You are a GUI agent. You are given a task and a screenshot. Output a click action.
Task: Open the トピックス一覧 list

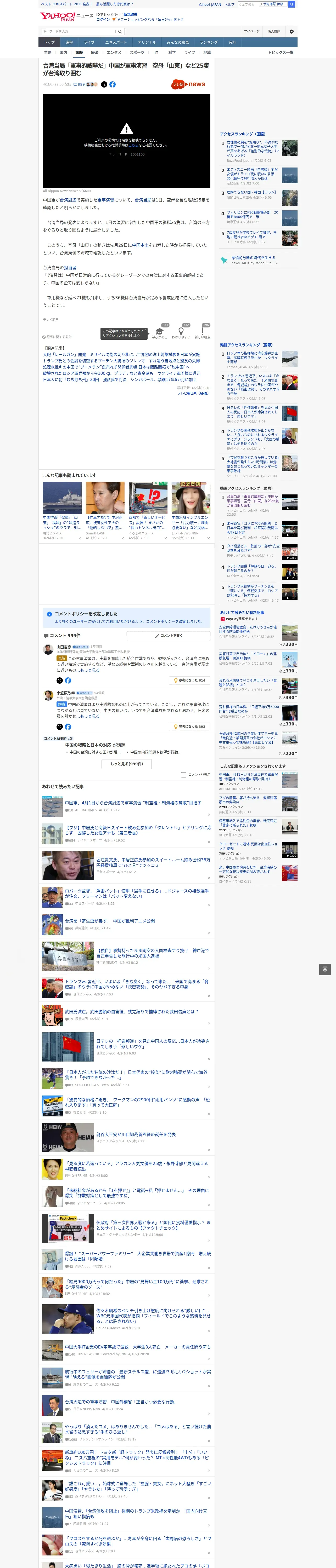click(x=281, y=52)
